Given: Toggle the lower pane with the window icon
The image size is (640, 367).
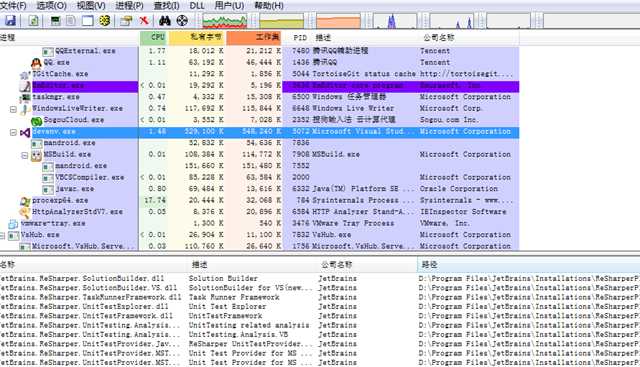Looking at the screenshot, I should [x=88, y=20].
